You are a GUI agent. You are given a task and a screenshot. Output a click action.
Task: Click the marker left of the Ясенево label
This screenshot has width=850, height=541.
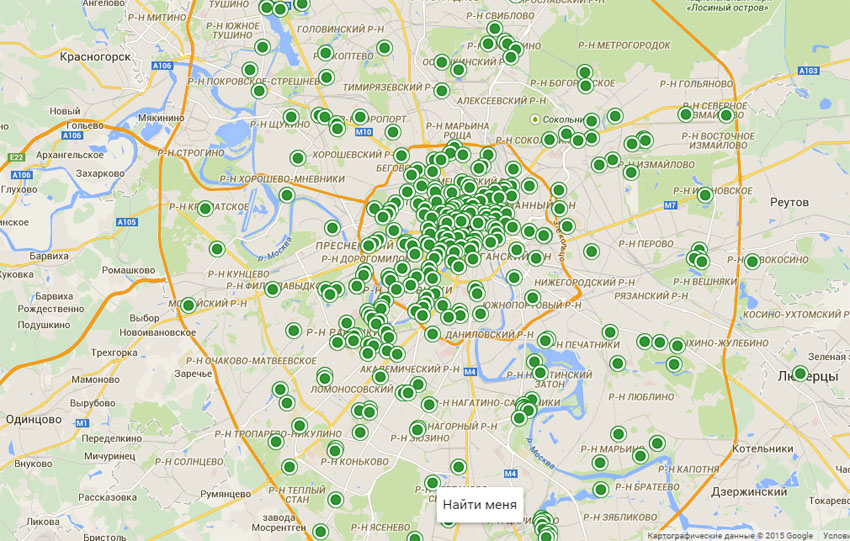click(320, 531)
